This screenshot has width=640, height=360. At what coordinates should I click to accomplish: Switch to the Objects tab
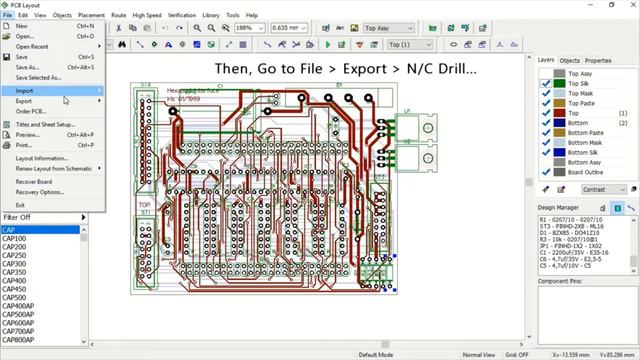569,60
